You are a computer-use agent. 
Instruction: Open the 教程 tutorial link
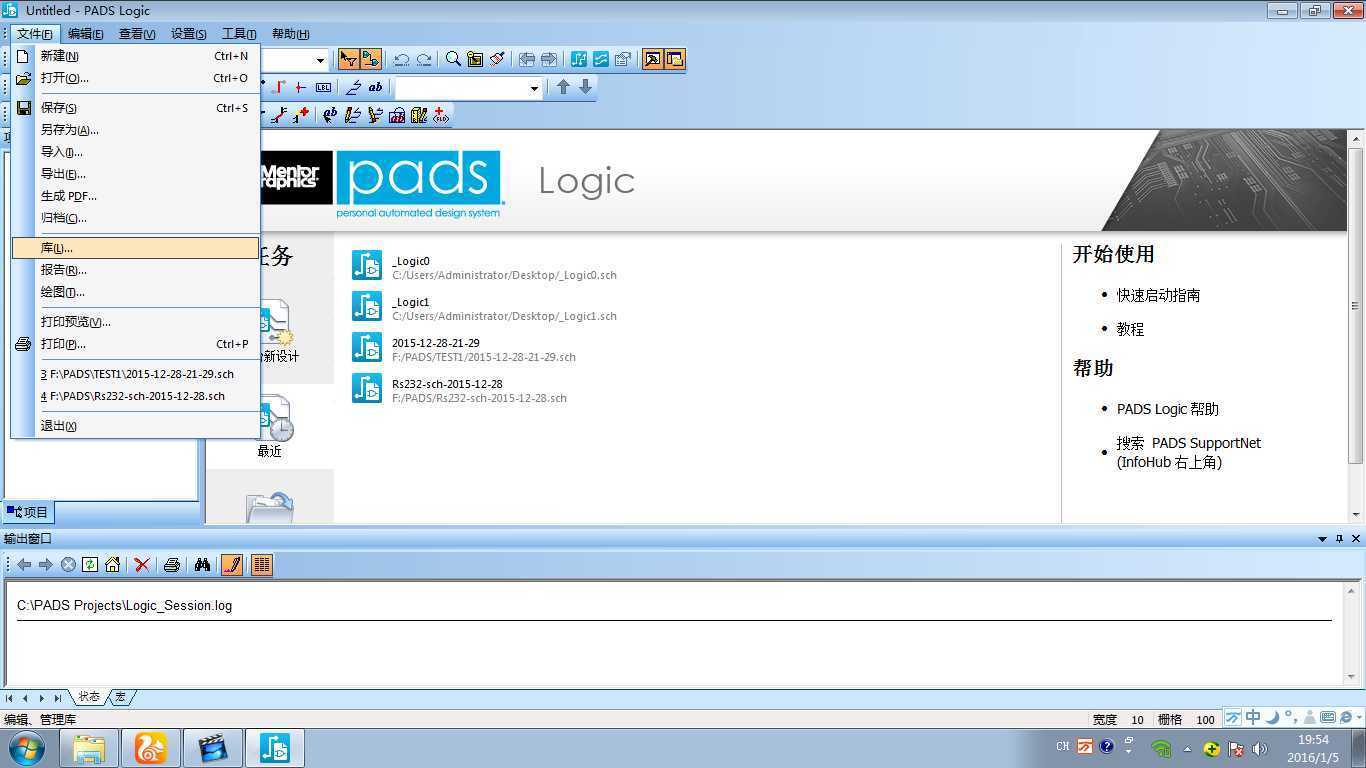click(1130, 328)
